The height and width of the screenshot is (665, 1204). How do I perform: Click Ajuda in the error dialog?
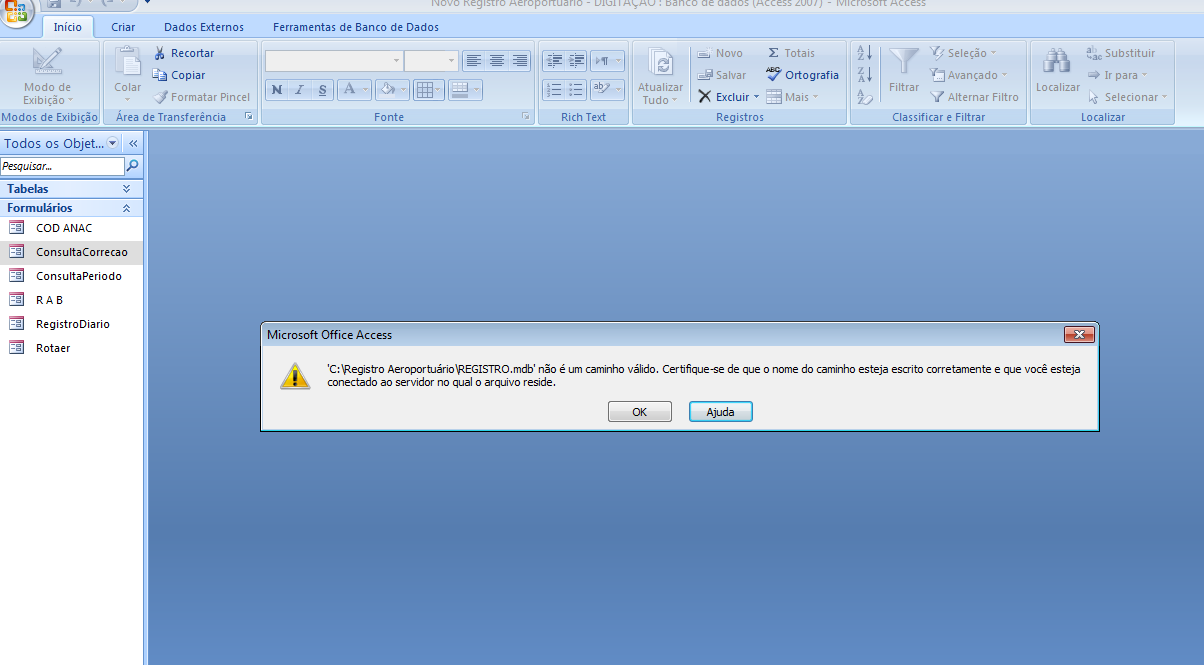coord(721,412)
